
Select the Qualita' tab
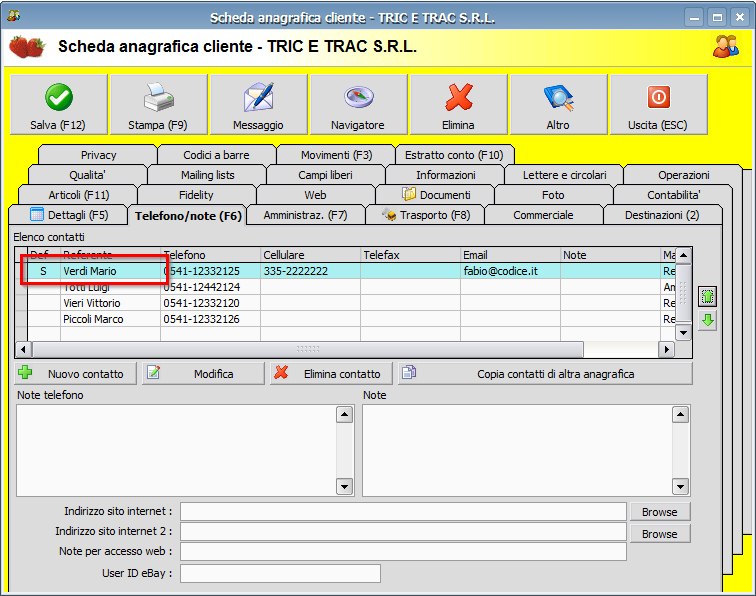tap(87, 175)
